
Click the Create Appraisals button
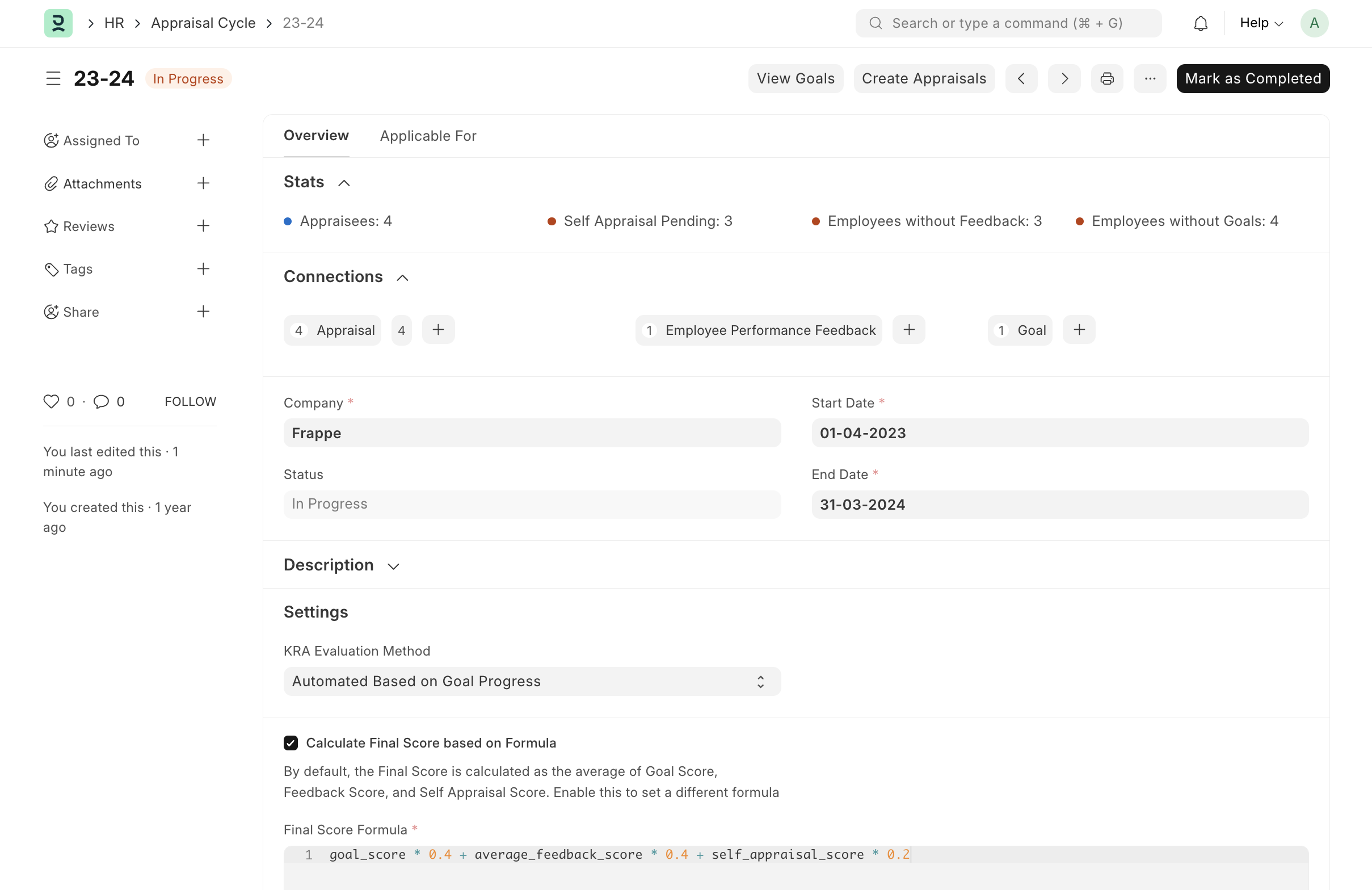pos(924,78)
